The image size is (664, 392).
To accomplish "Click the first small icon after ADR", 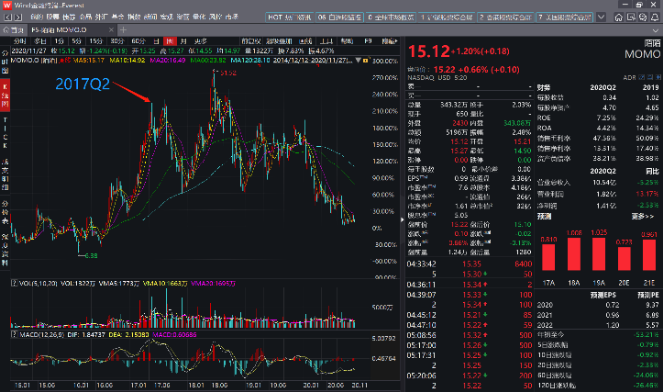I will pyautogui.click(x=642, y=77).
